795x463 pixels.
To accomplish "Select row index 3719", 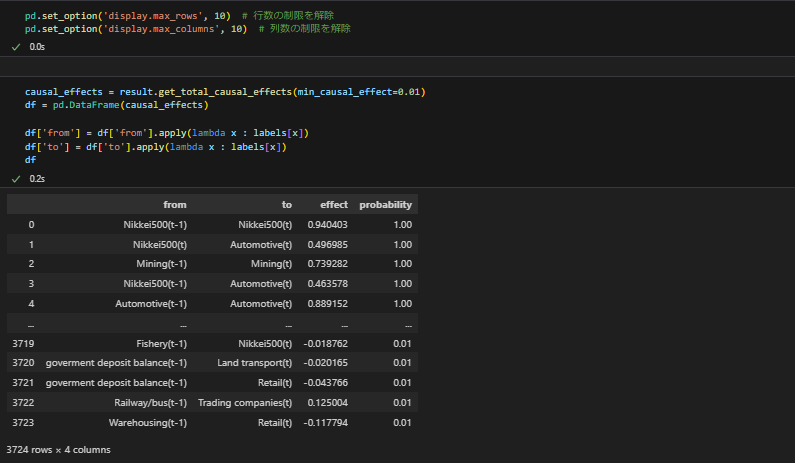I will [x=24, y=343].
